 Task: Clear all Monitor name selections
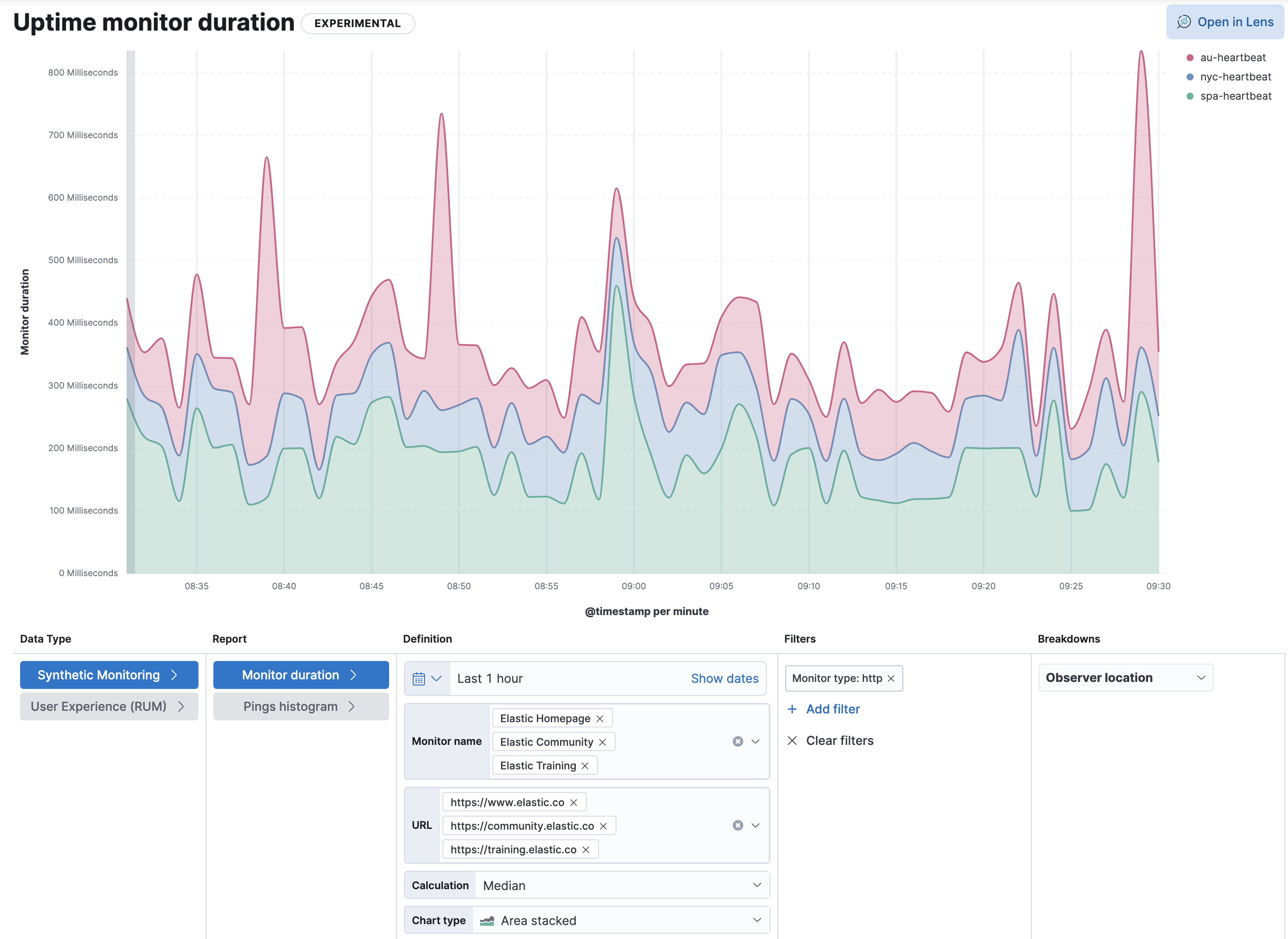(738, 741)
